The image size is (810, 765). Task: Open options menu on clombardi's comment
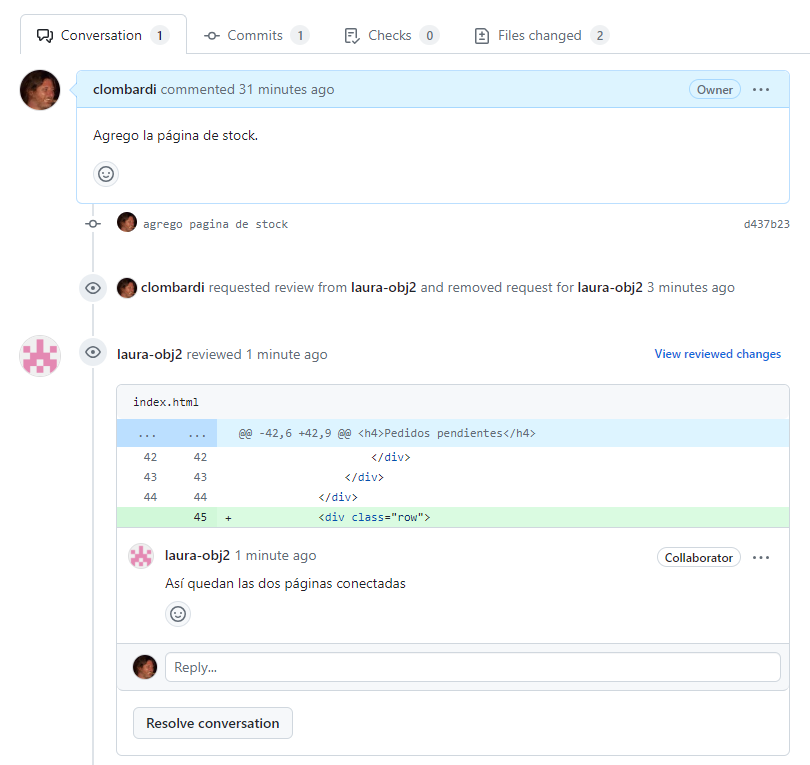[761, 90]
